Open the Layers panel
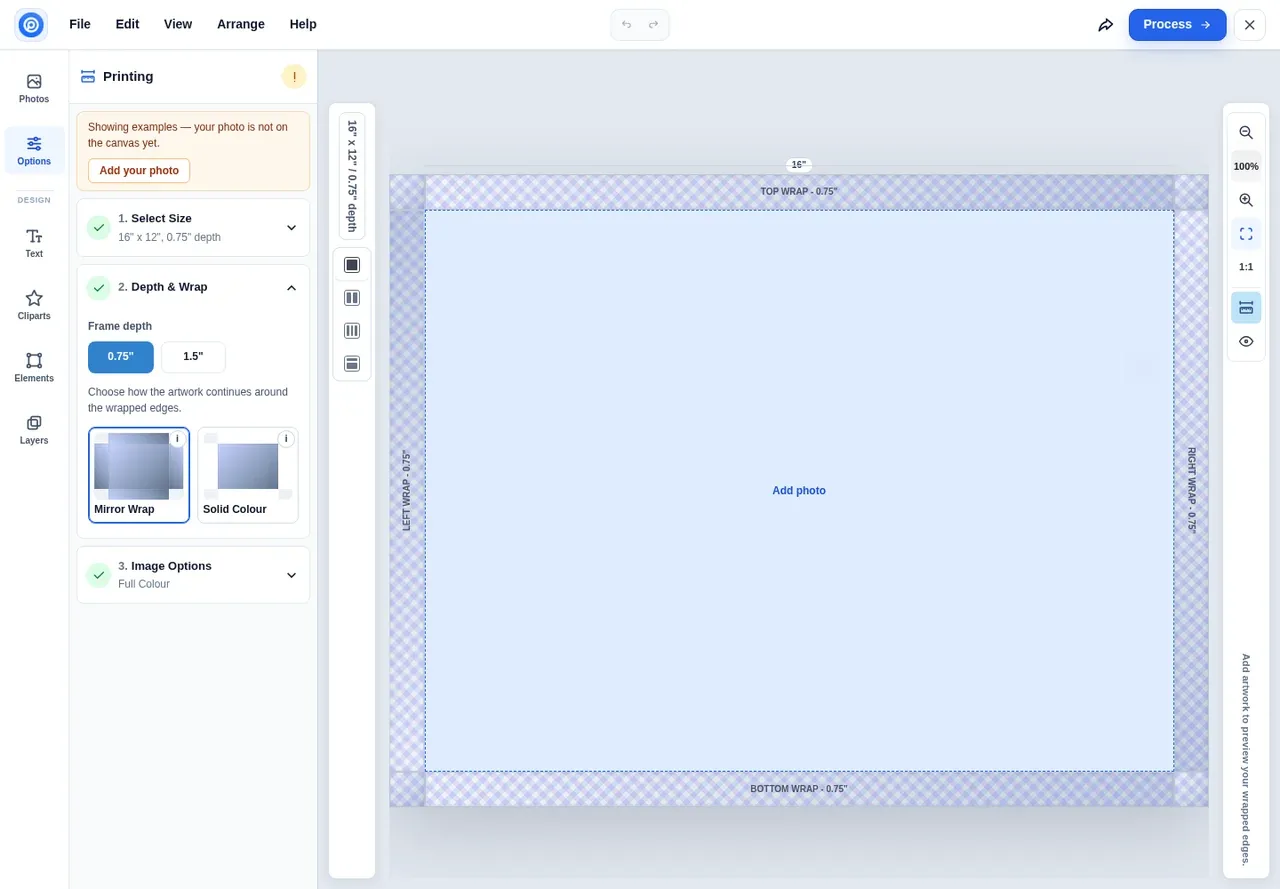Screen dimensions: 1280x889 [x=34, y=429]
